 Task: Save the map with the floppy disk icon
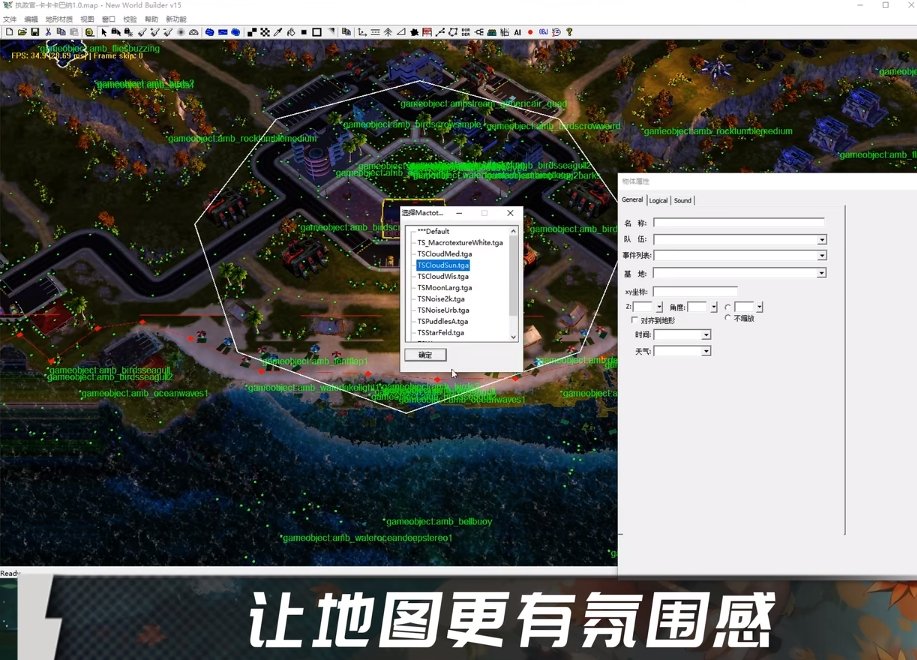coord(35,32)
